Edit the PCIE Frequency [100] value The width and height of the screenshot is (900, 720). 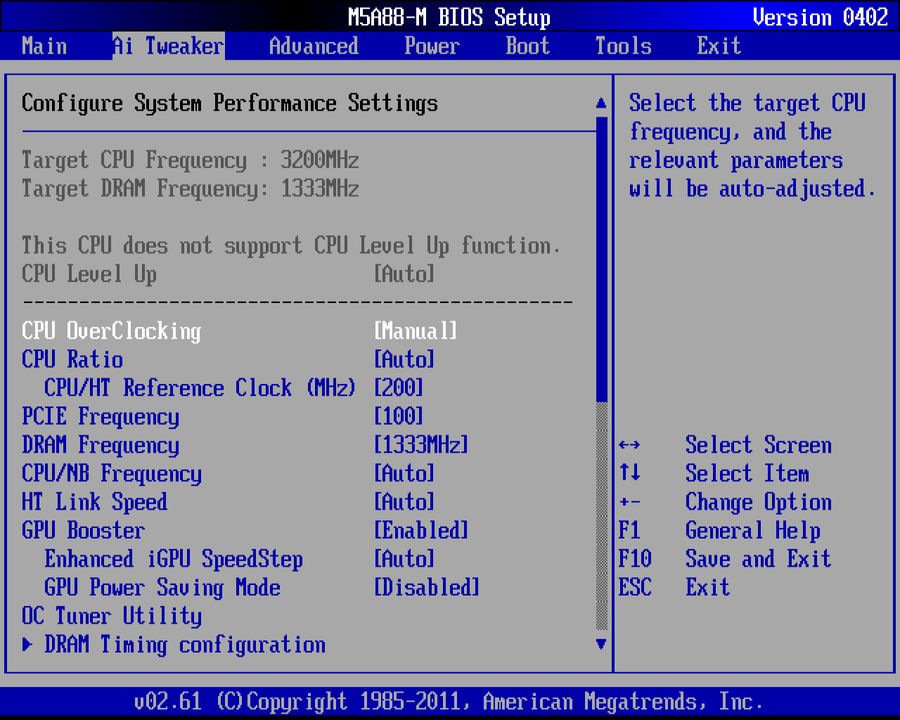[x=398, y=417]
